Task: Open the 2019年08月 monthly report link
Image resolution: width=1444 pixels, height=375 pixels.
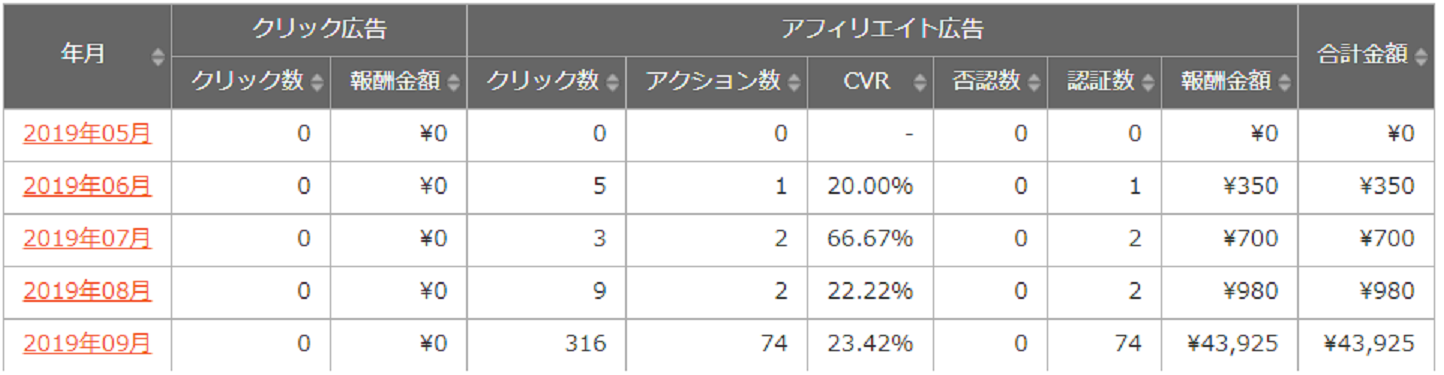Action: tap(87, 291)
